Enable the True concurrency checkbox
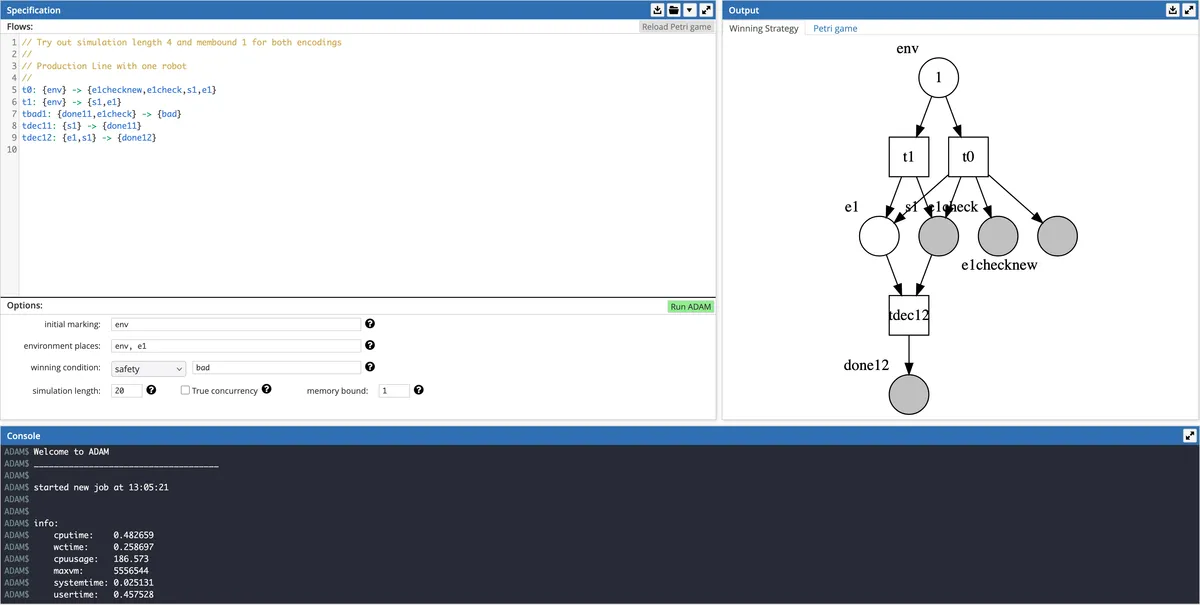The width and height of the screenshot is (1200, 605). point(184,390)
